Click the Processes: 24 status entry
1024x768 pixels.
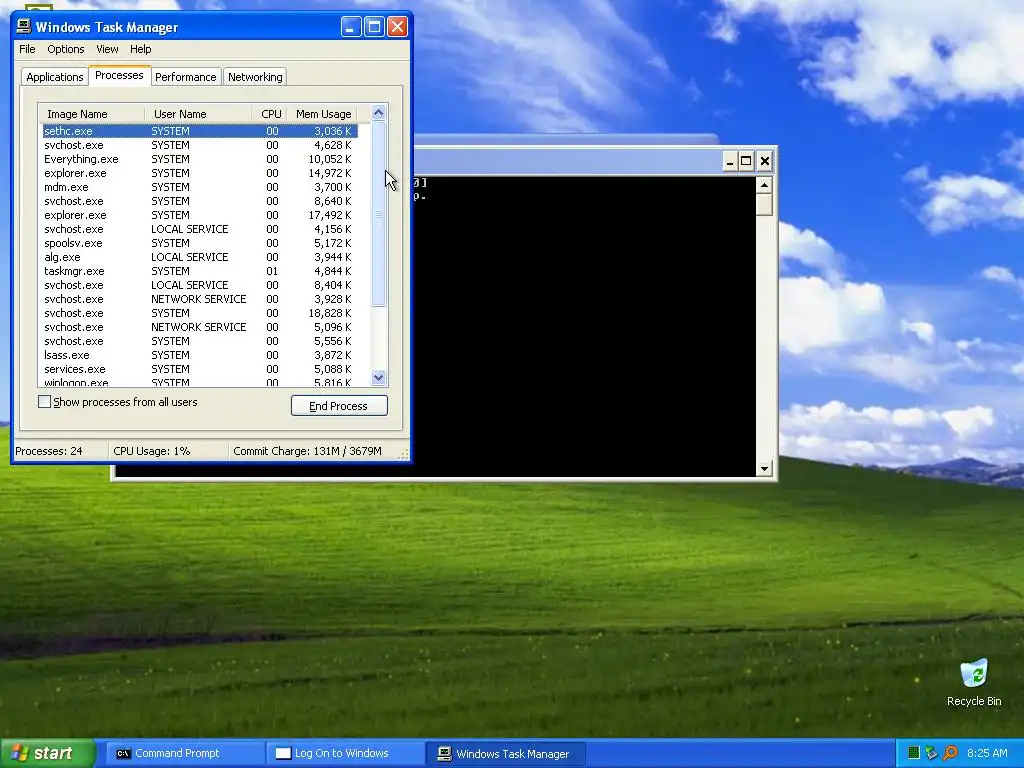click(x=49, y=451)
